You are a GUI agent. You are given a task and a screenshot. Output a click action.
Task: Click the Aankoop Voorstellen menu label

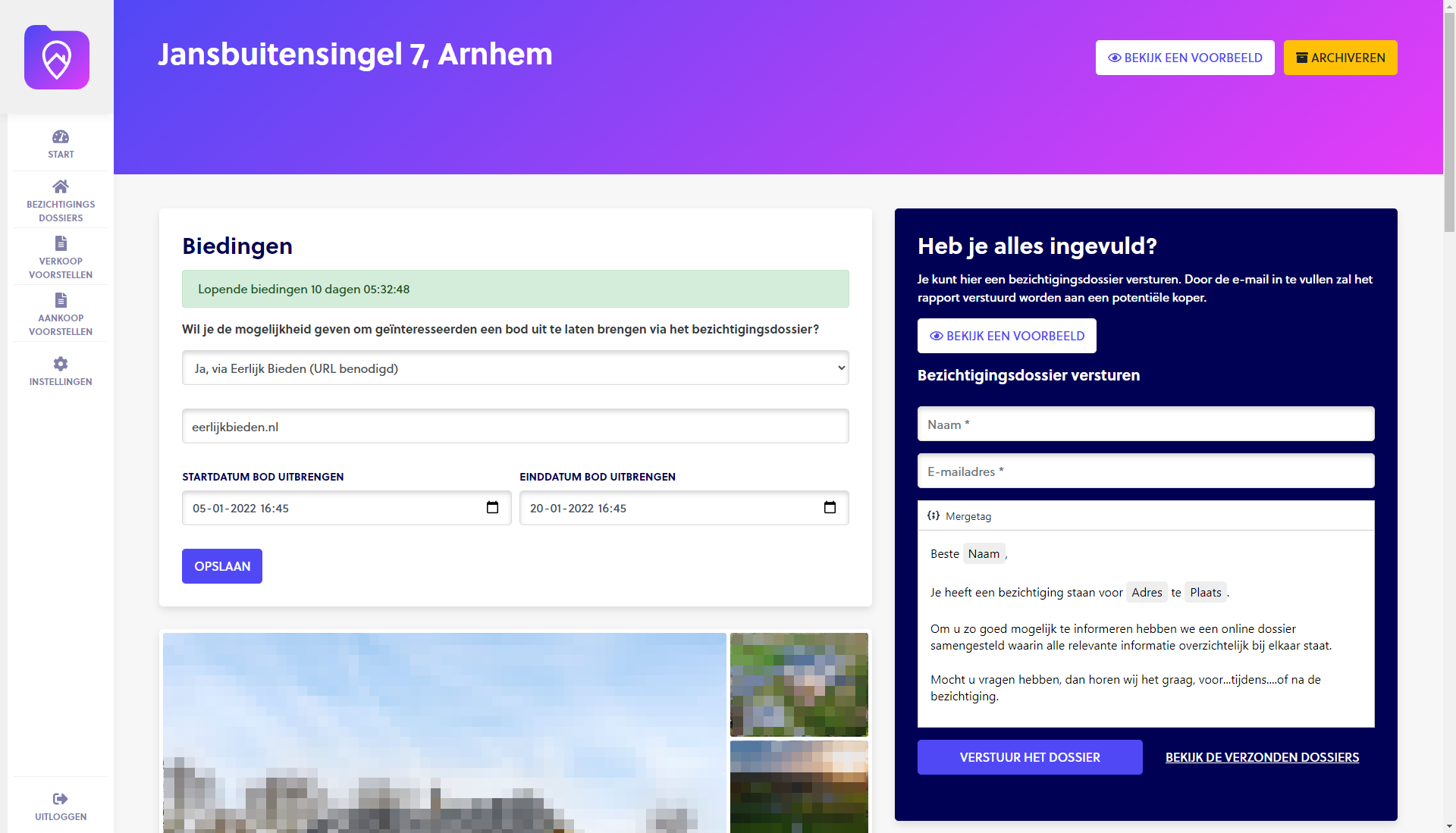(x=61, y=324)
